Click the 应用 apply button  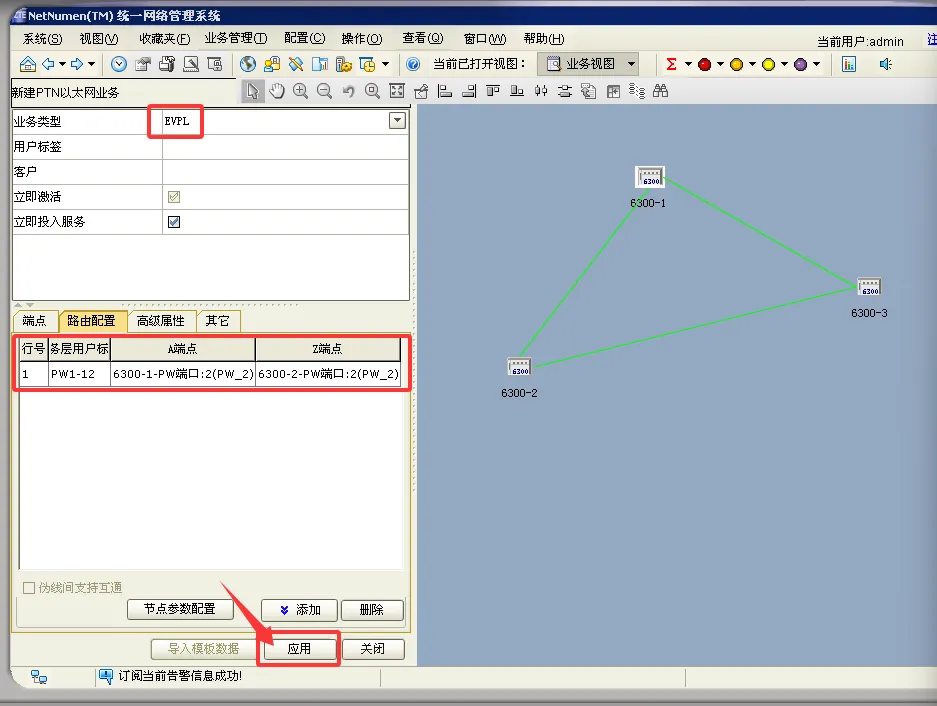tap(299, 649)
